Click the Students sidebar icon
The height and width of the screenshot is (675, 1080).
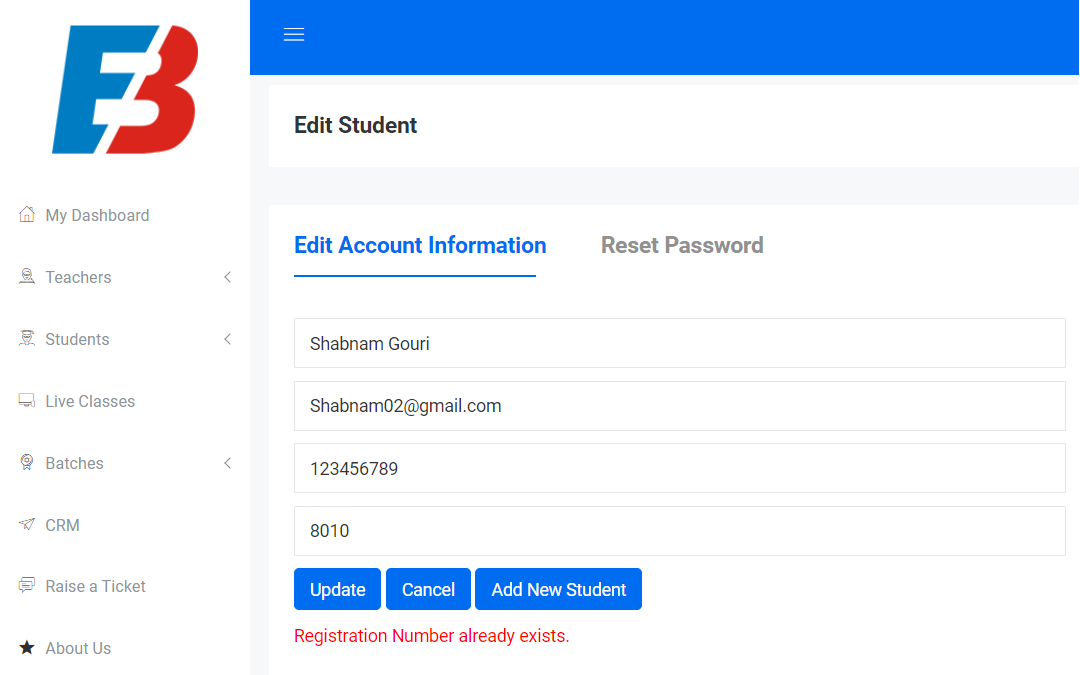[27, 339]
